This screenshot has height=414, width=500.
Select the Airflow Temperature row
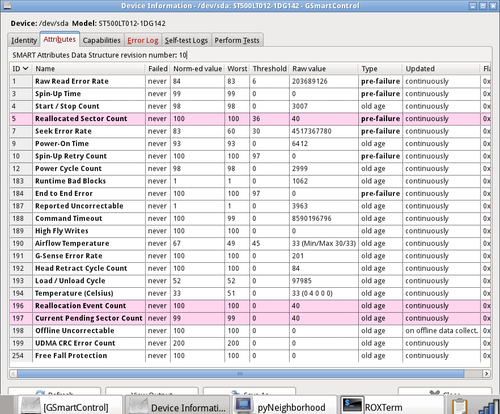point(250,243)
